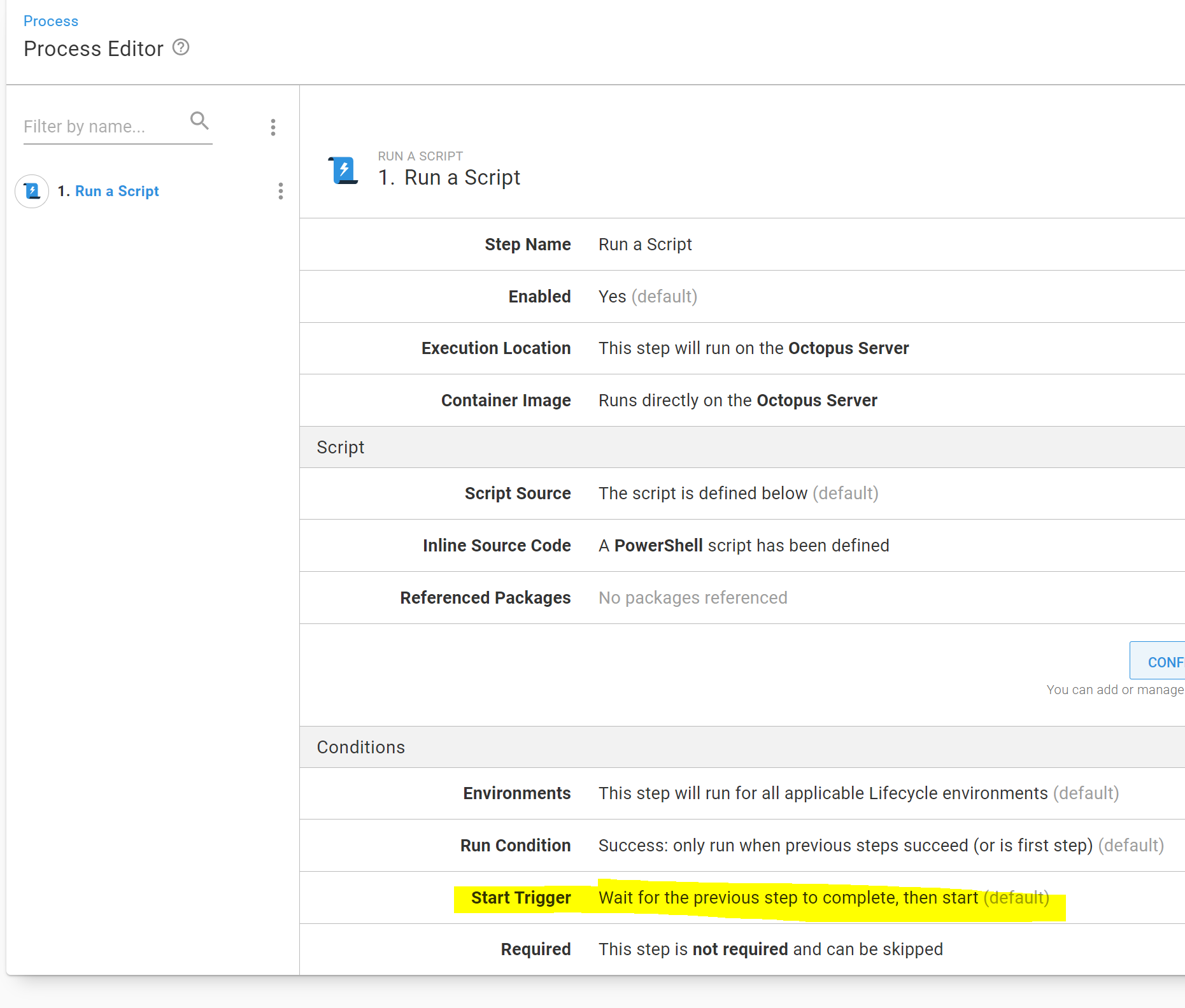Click the search magnifier in the filter panel

199,120
